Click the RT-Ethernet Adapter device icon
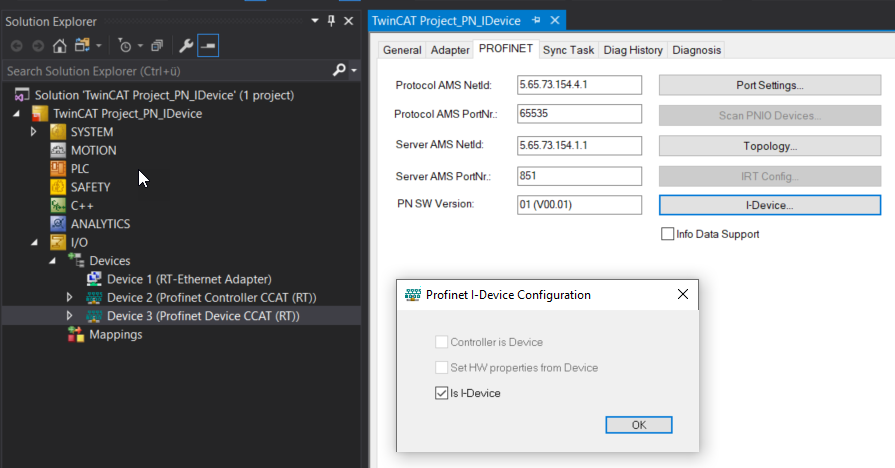Screen dimensions: 895x468 pos(94,279)
